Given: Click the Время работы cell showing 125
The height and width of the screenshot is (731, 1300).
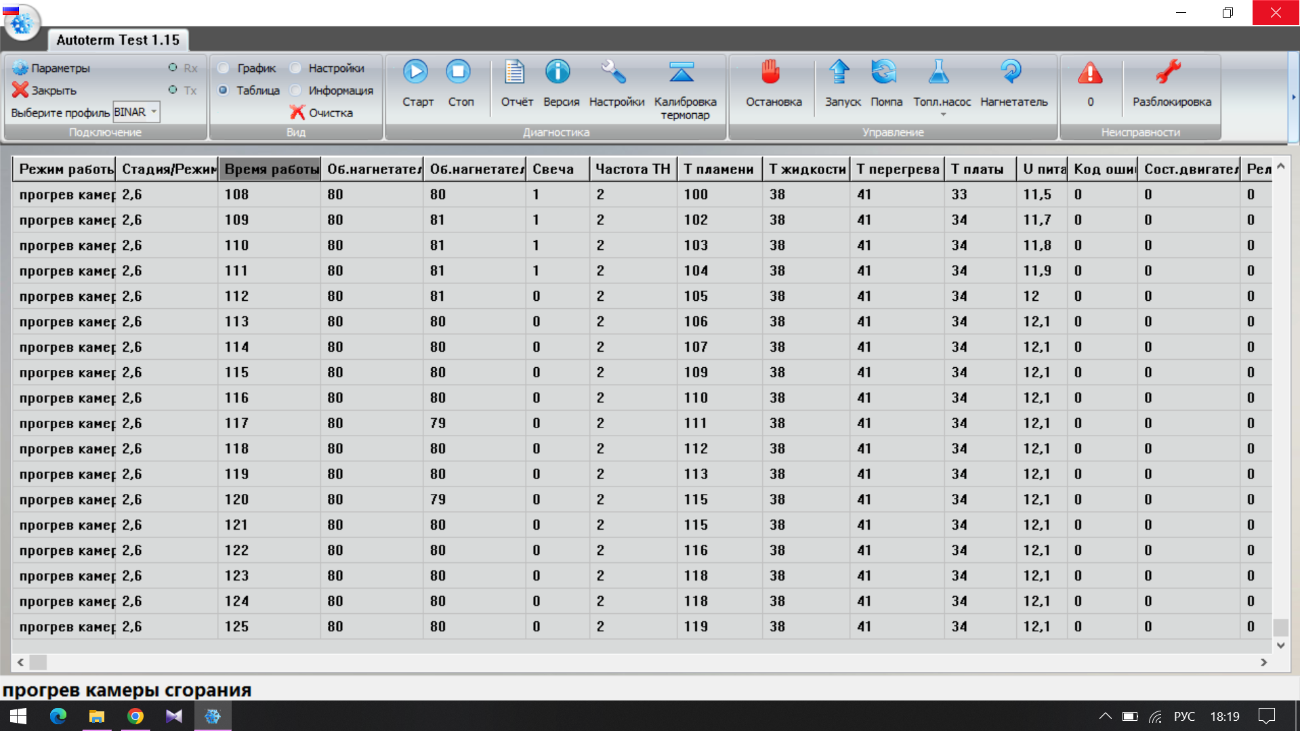Looking at the screenshot, I should point(270,627).
